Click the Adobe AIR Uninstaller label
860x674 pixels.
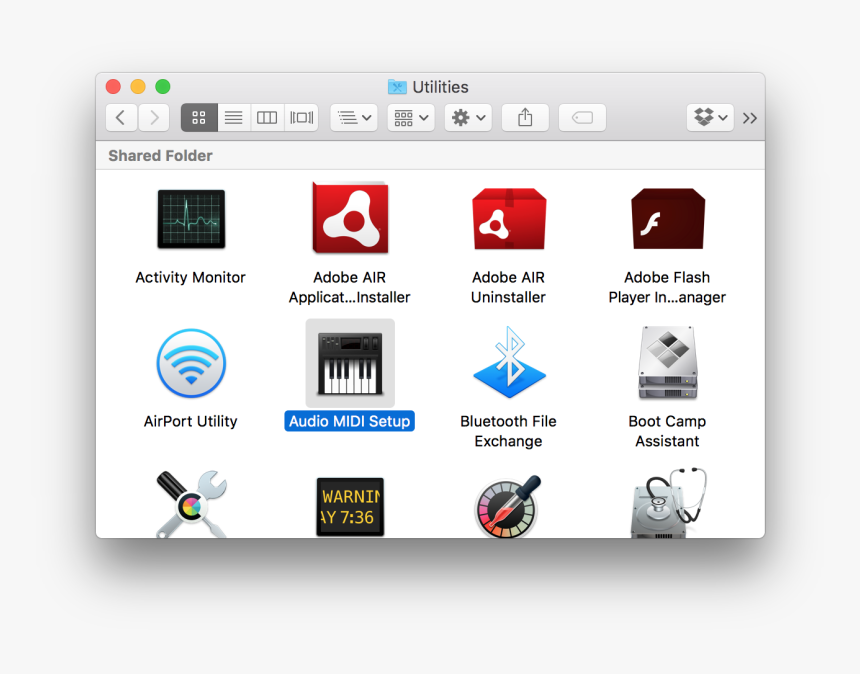point(508,287)
